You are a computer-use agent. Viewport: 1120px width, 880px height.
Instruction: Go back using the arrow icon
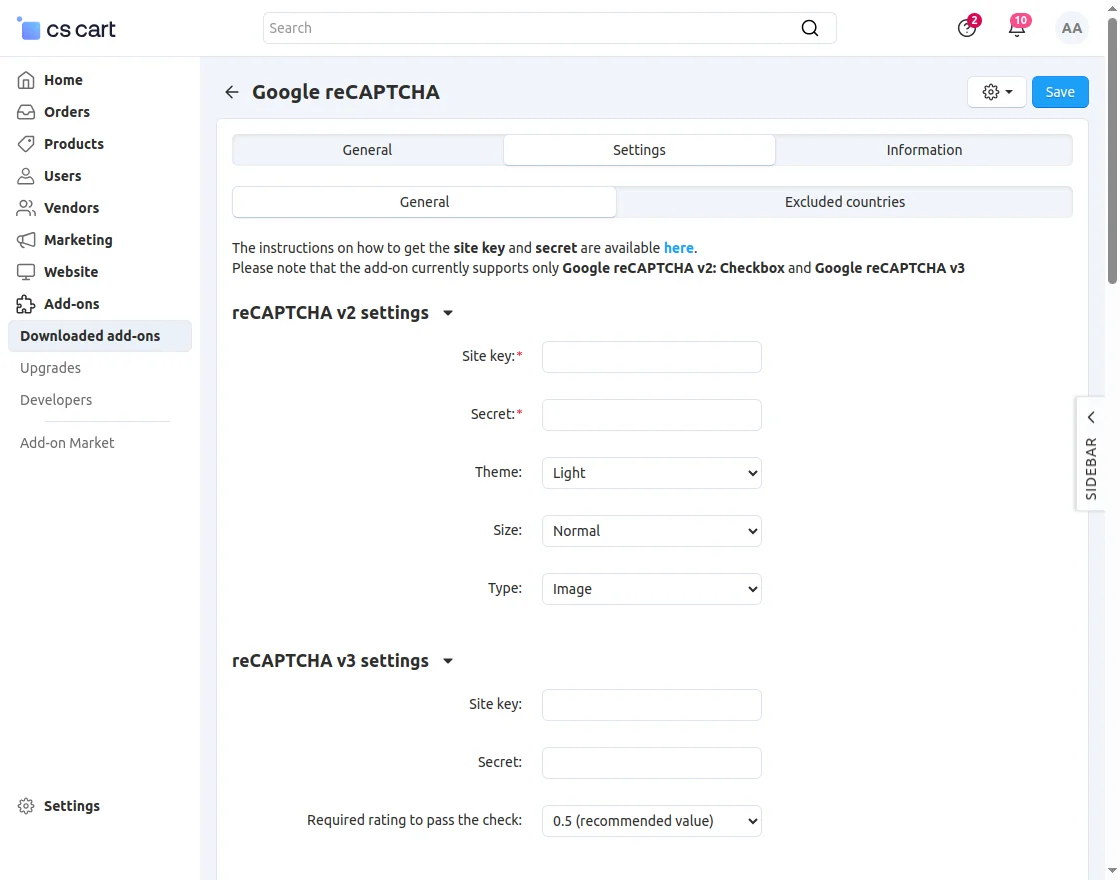point(232,92)
